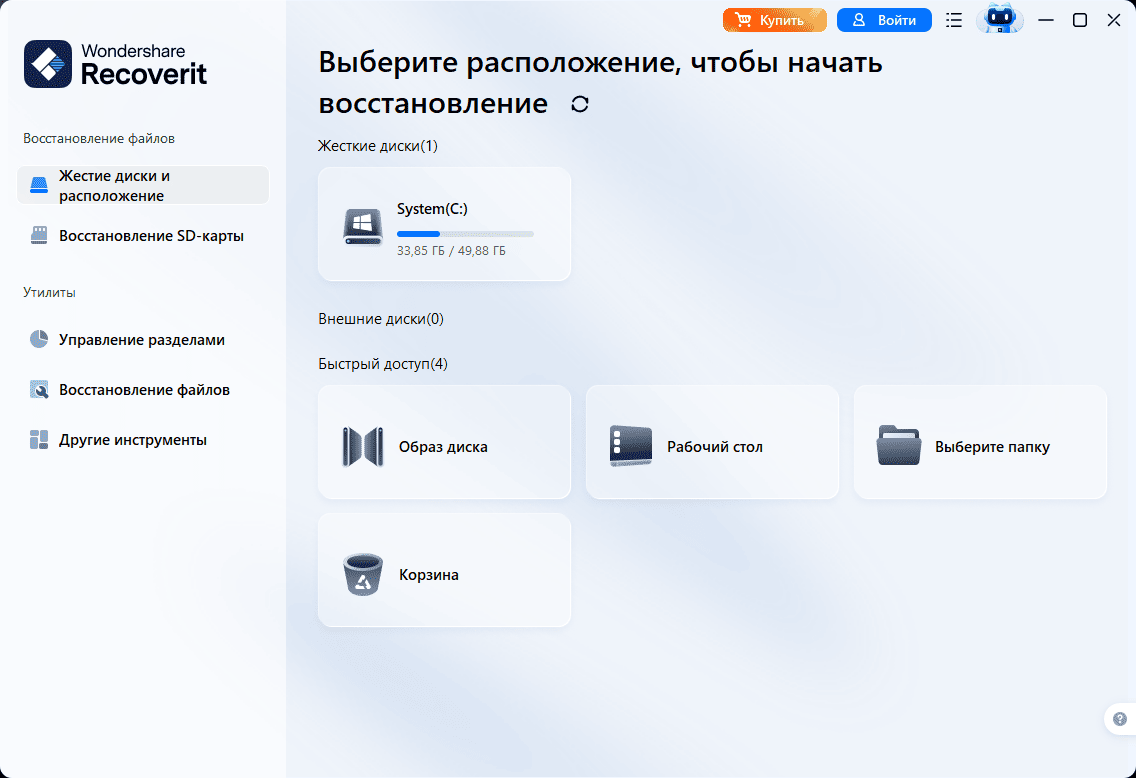Click the System(C:) storage usage bar
Screen dimensions: 1136x778
465,234
